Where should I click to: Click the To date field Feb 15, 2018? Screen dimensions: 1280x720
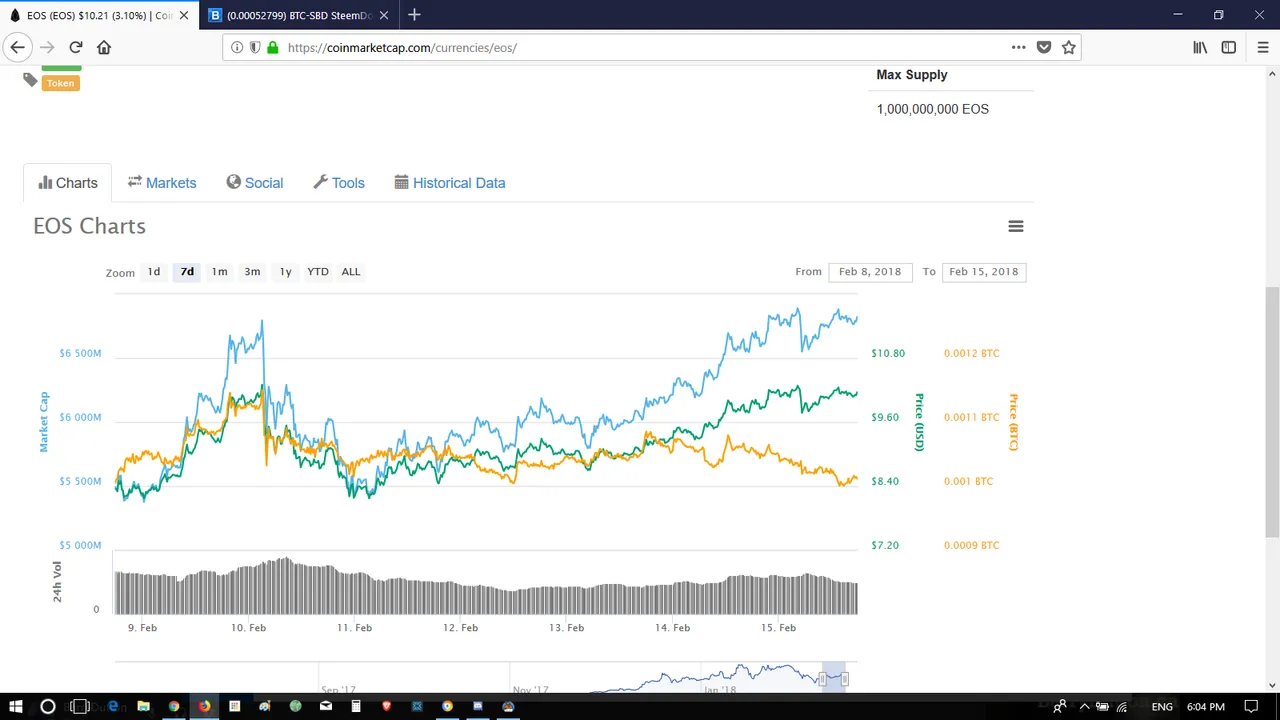(984, 272)
